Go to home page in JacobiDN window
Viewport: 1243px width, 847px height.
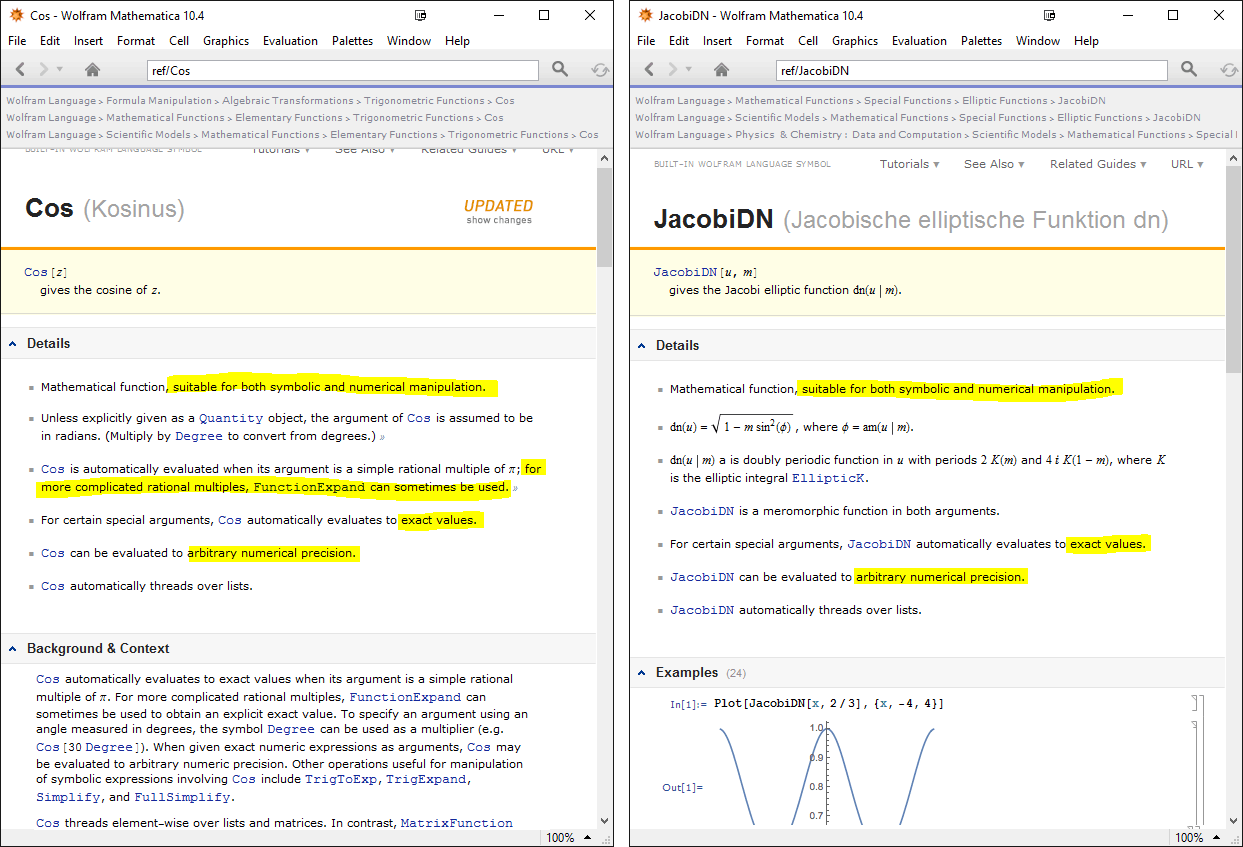[x=721, y=69]
